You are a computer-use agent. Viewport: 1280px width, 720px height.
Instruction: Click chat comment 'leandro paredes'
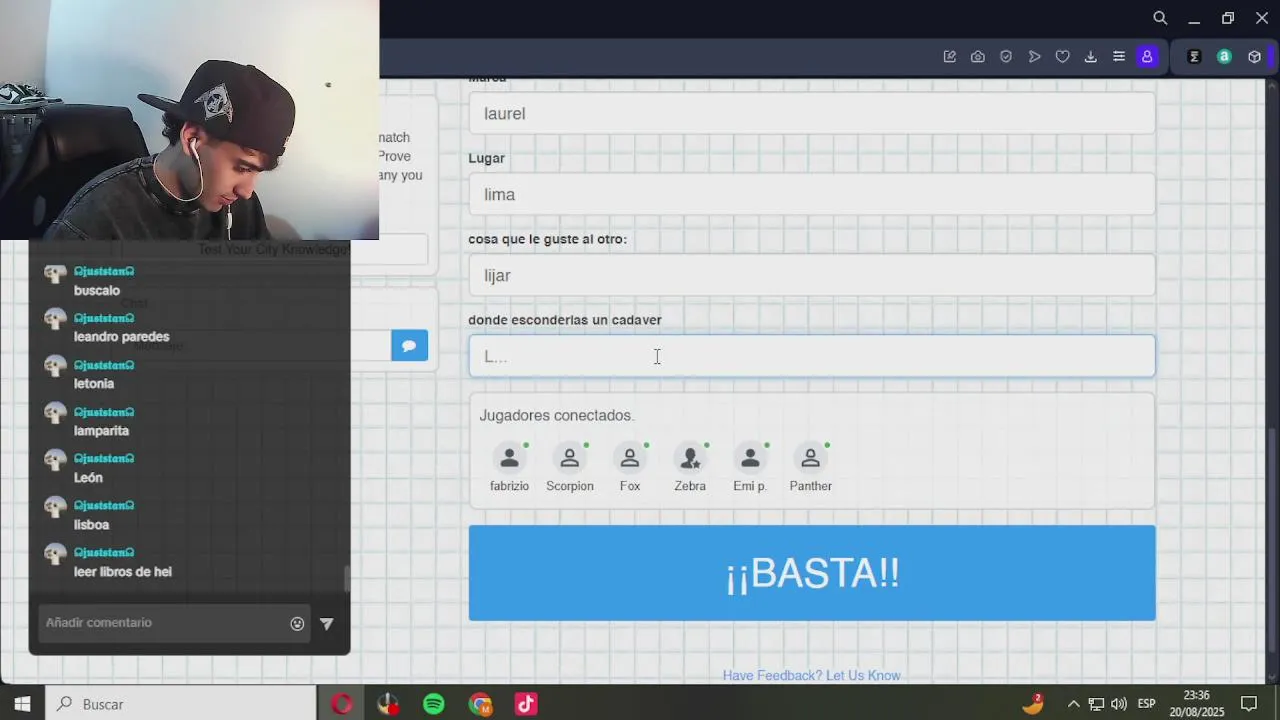click(x=121, y=337)
